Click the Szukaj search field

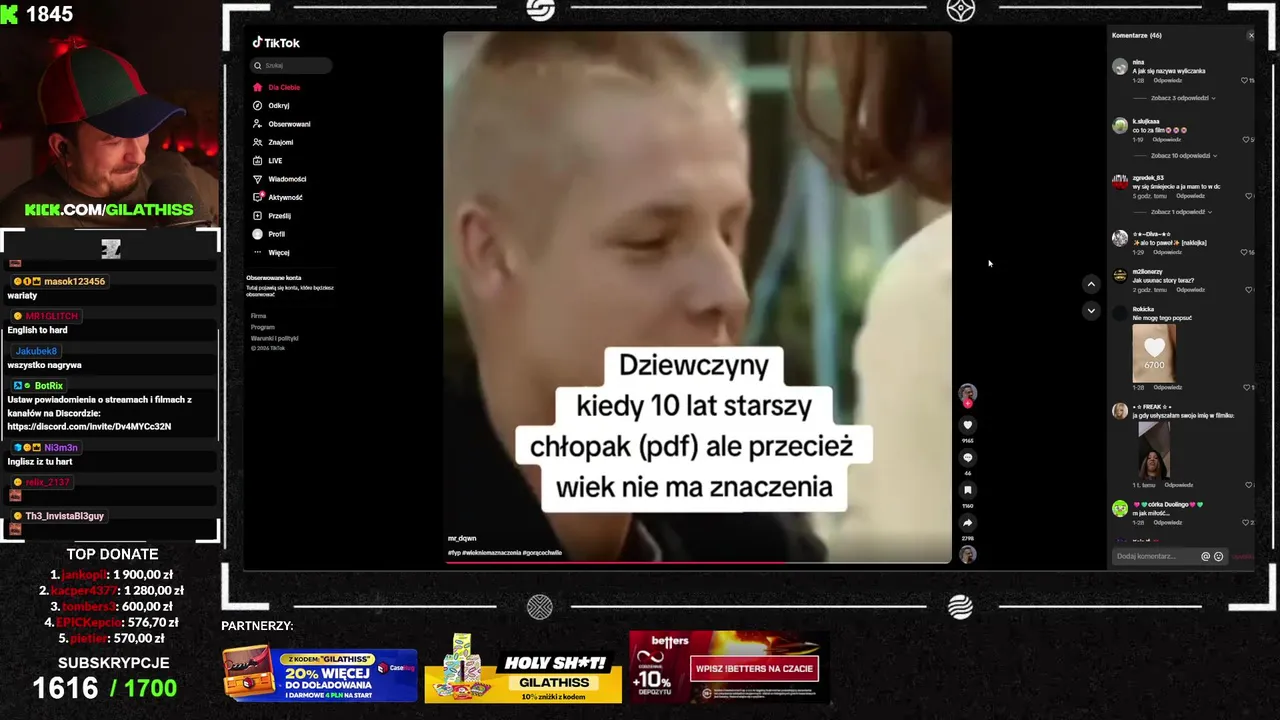[291, 65]
